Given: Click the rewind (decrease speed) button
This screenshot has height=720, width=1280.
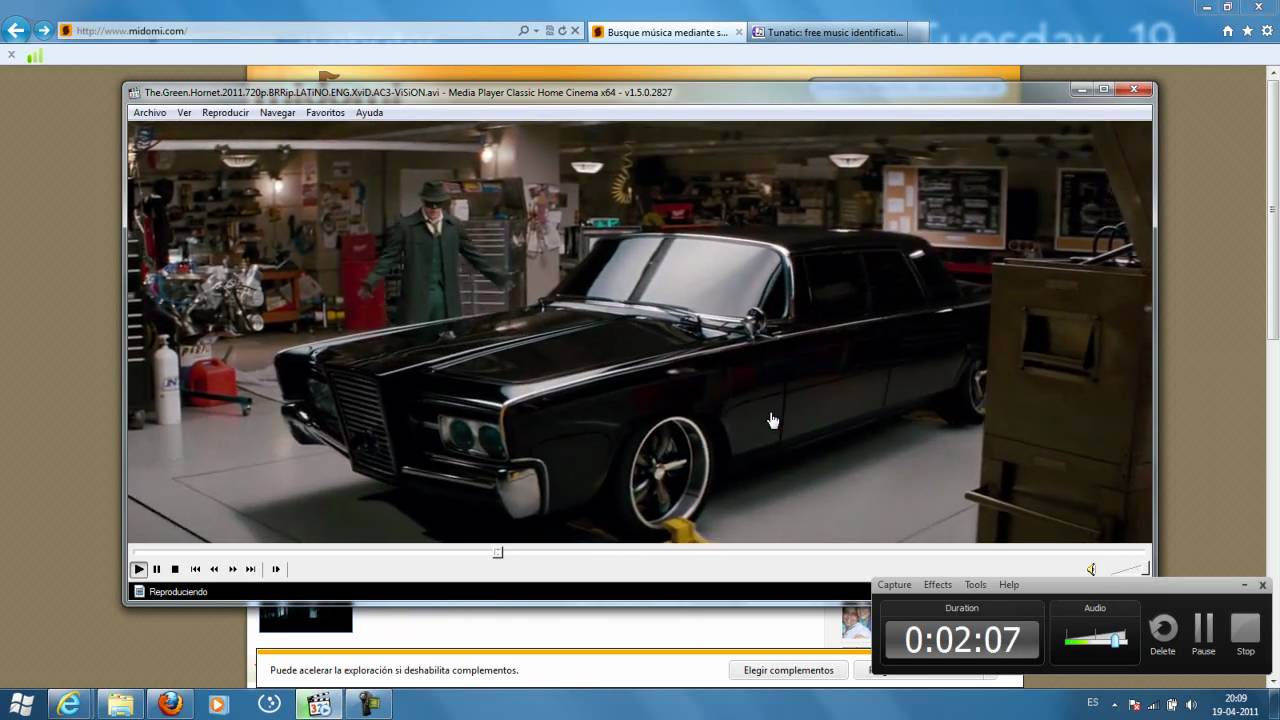Looking at the screenshot, I should click(214, 569).
